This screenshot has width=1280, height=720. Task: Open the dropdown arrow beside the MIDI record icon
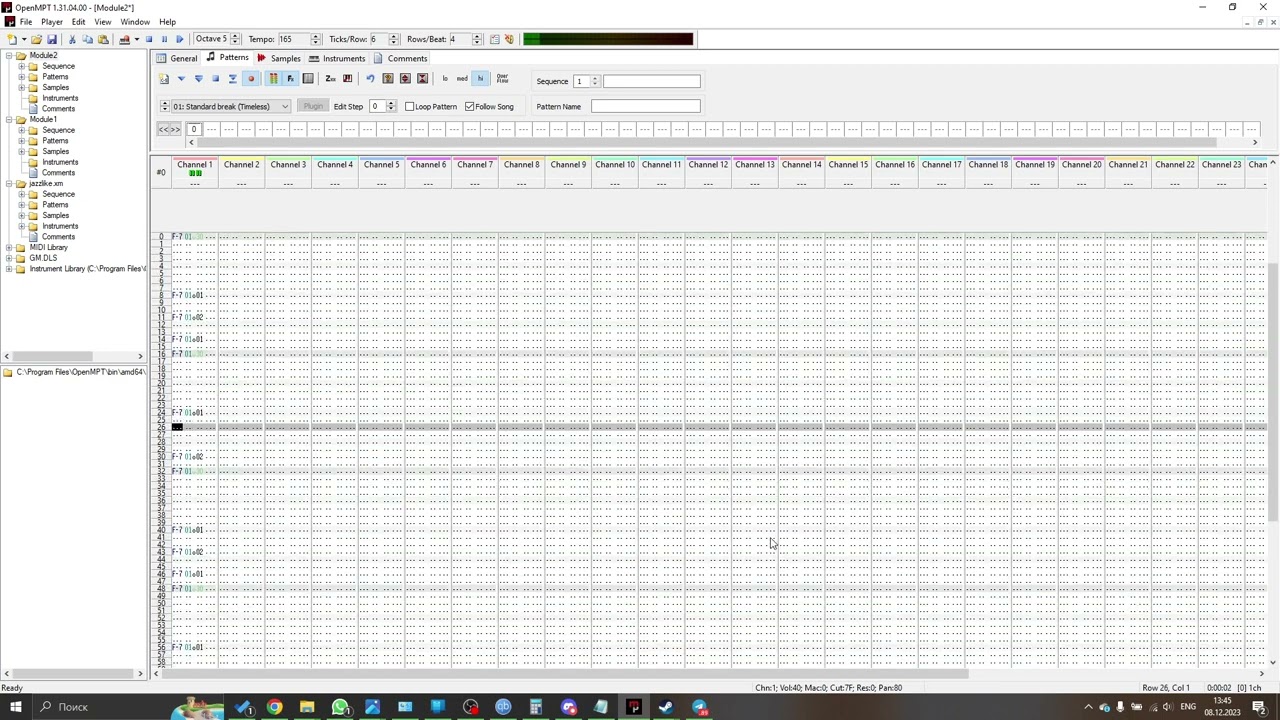pyautogui.click(x=136, y=39)
